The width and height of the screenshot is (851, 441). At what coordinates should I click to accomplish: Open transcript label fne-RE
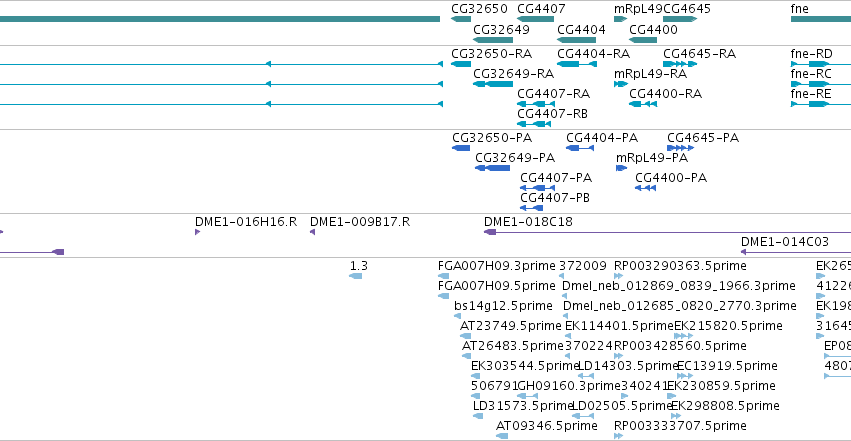(811, 94)
